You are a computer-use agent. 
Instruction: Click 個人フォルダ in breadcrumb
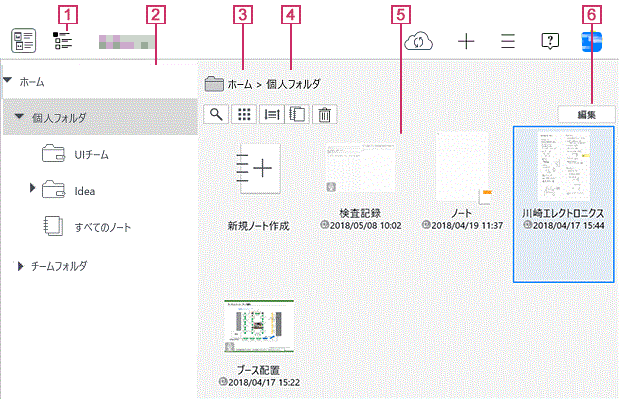click(293, 84)
